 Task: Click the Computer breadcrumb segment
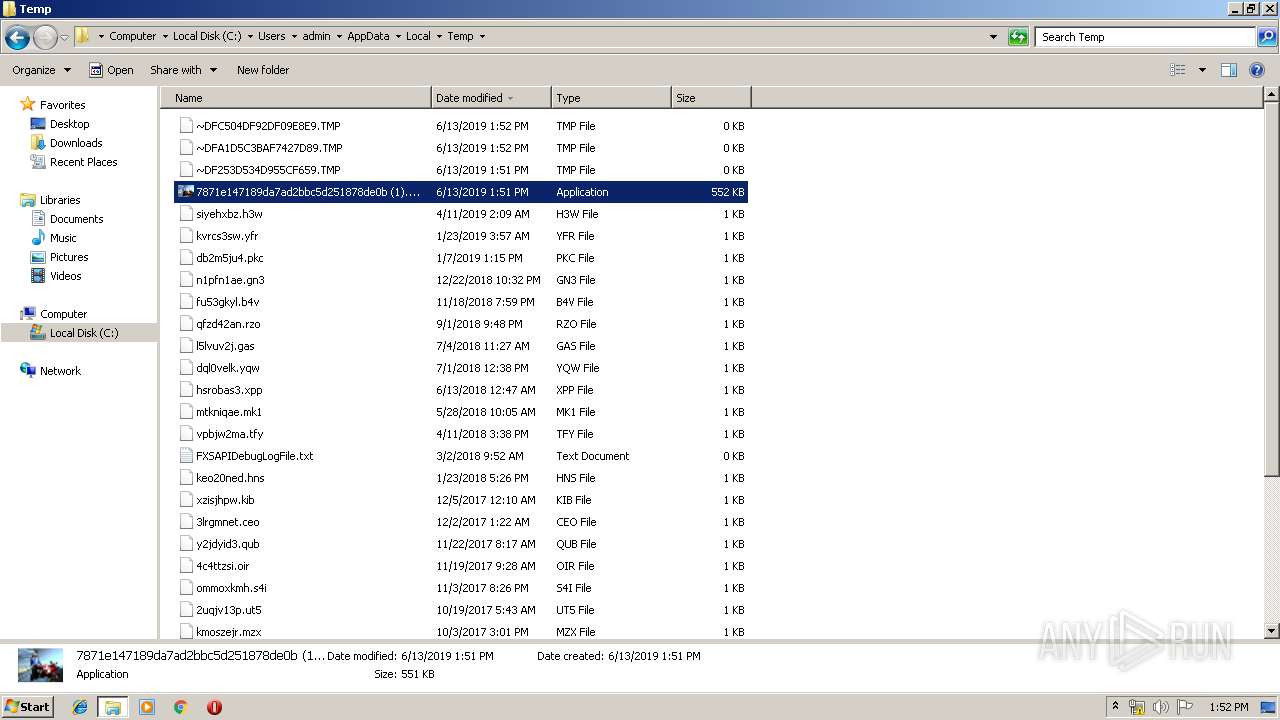click(x=133, y=36)
